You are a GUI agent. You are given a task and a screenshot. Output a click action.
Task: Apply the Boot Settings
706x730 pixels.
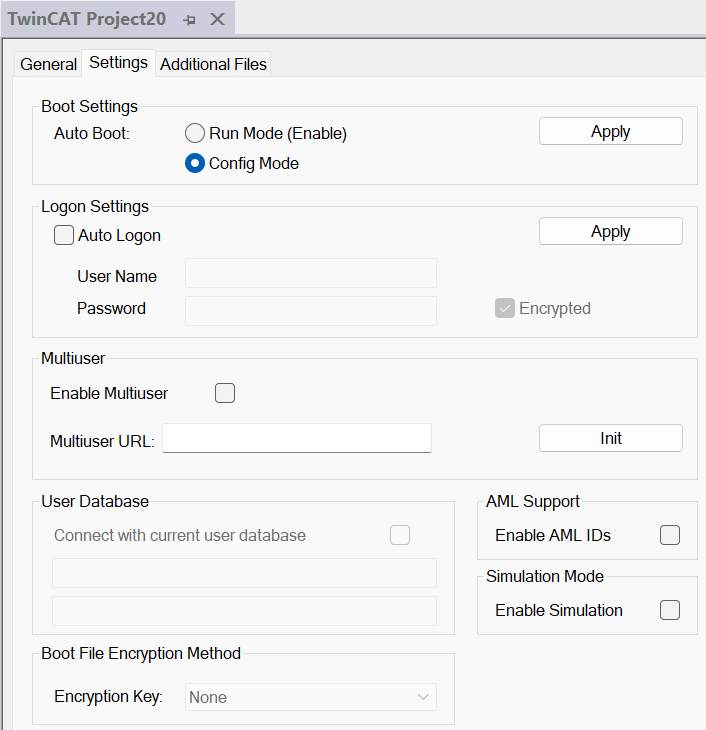(x=611, y=131)
